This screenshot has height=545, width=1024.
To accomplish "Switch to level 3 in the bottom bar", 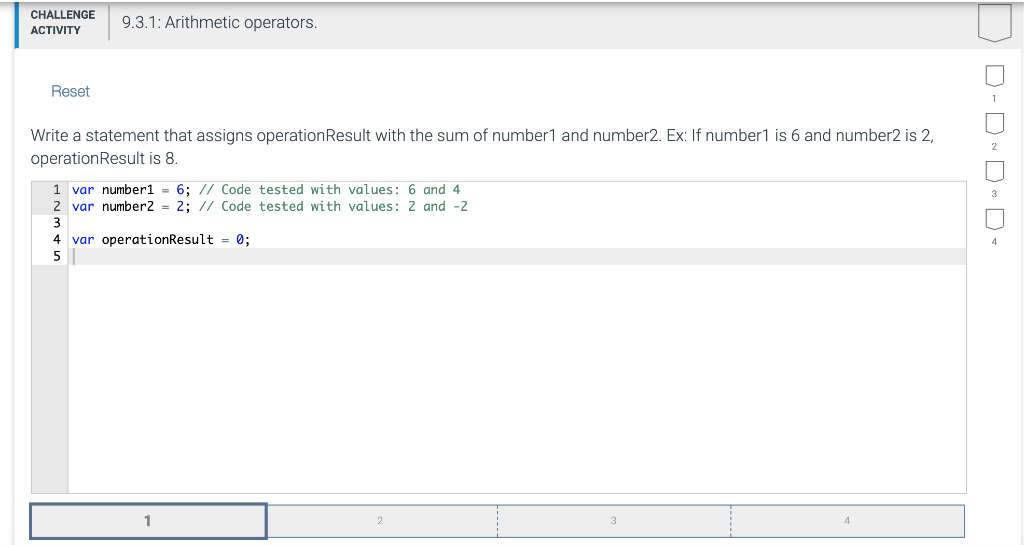I will [x=614, y=521].
